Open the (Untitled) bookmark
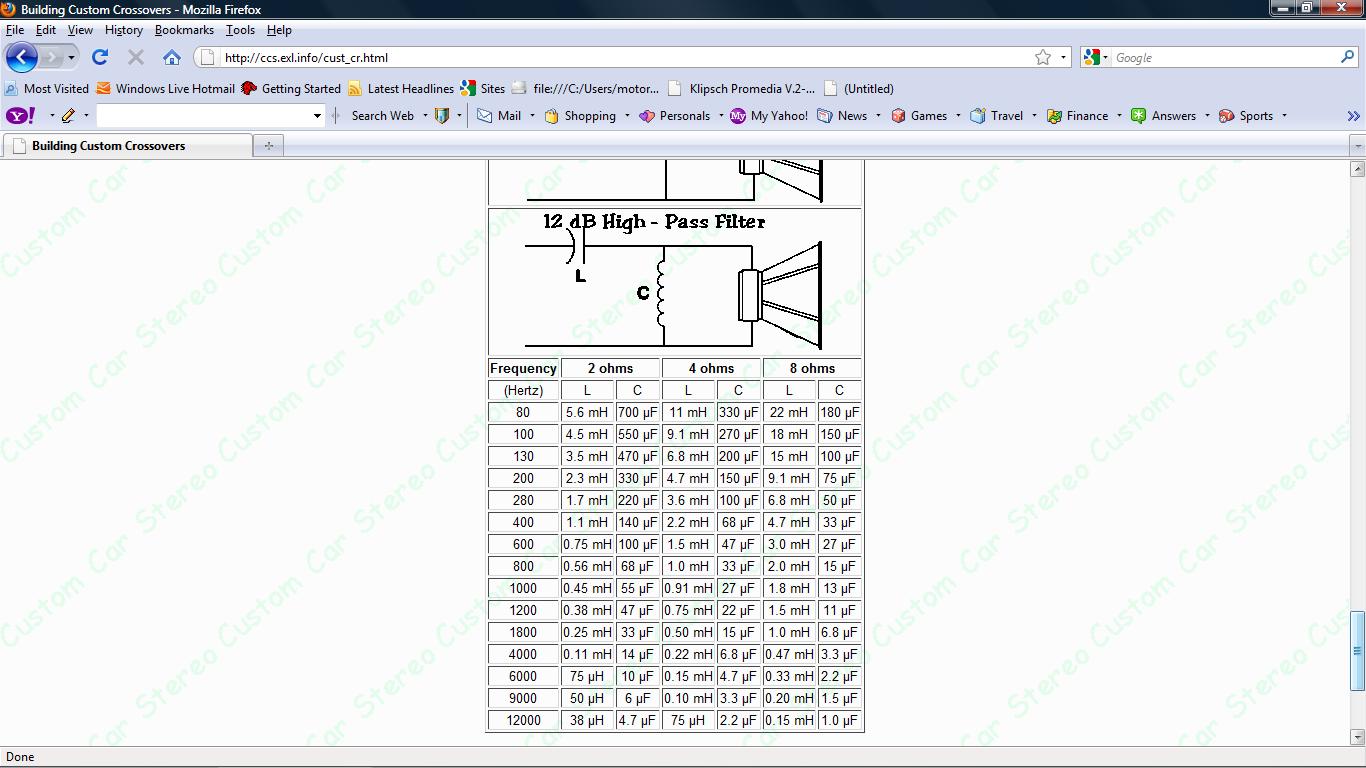This screenshot has width=1366, height=768. (x=858, y=88)
